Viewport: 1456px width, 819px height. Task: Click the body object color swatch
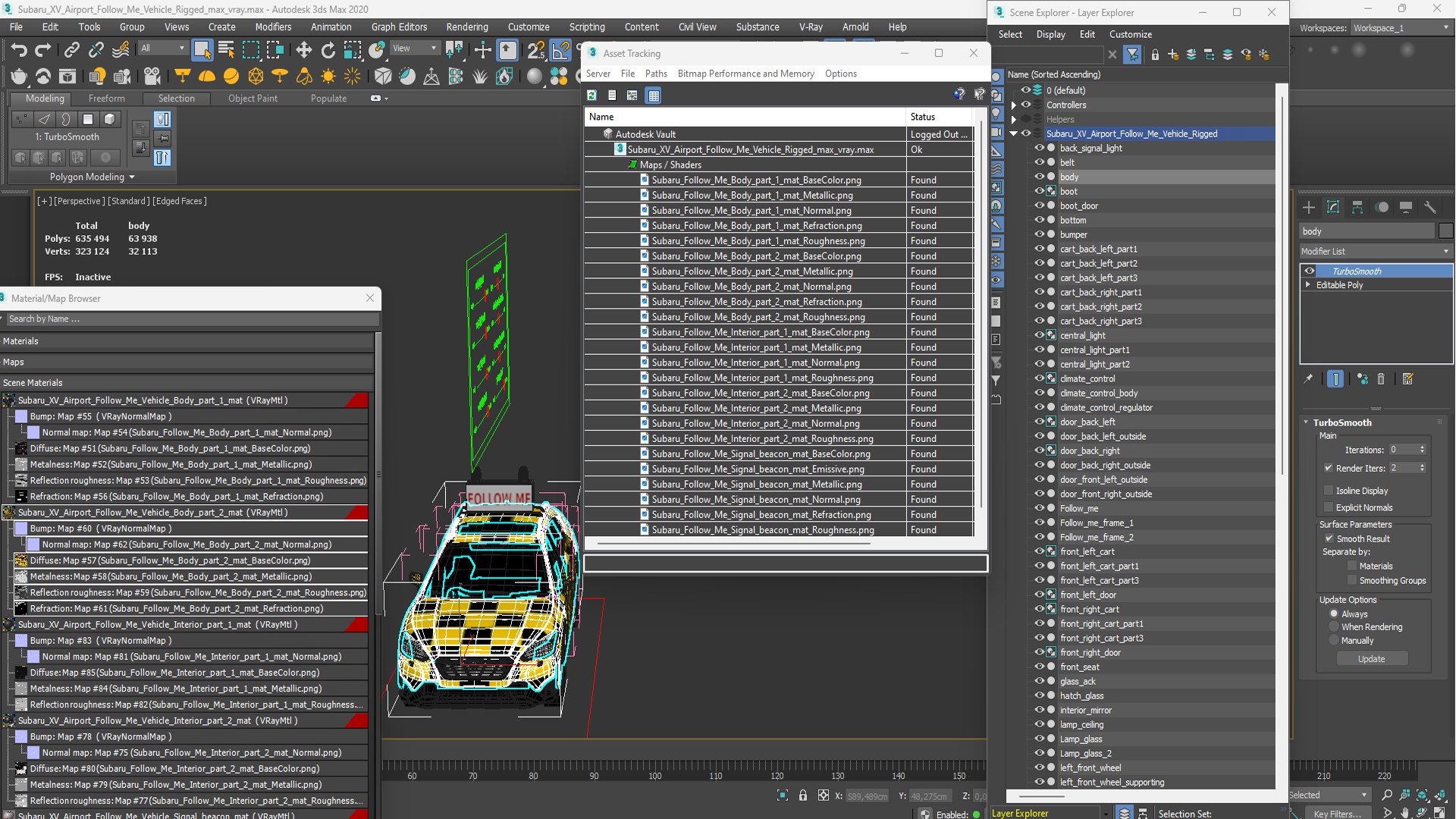click(1445, 231)
